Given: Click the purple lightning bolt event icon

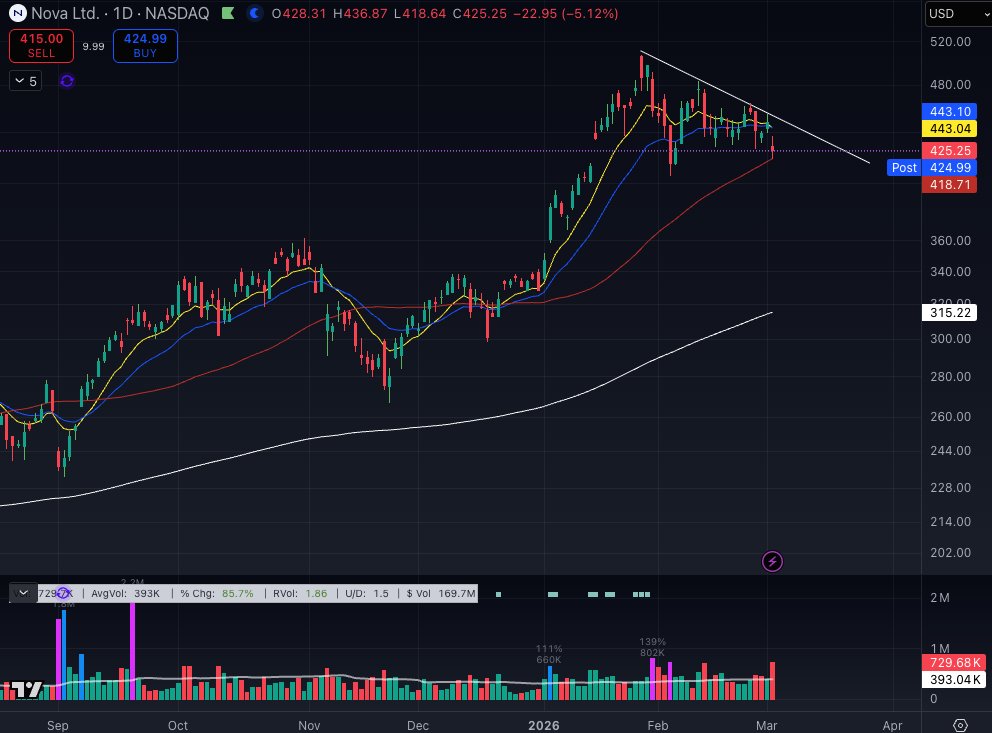Looking at the screenshot, I should coord(772,561).
